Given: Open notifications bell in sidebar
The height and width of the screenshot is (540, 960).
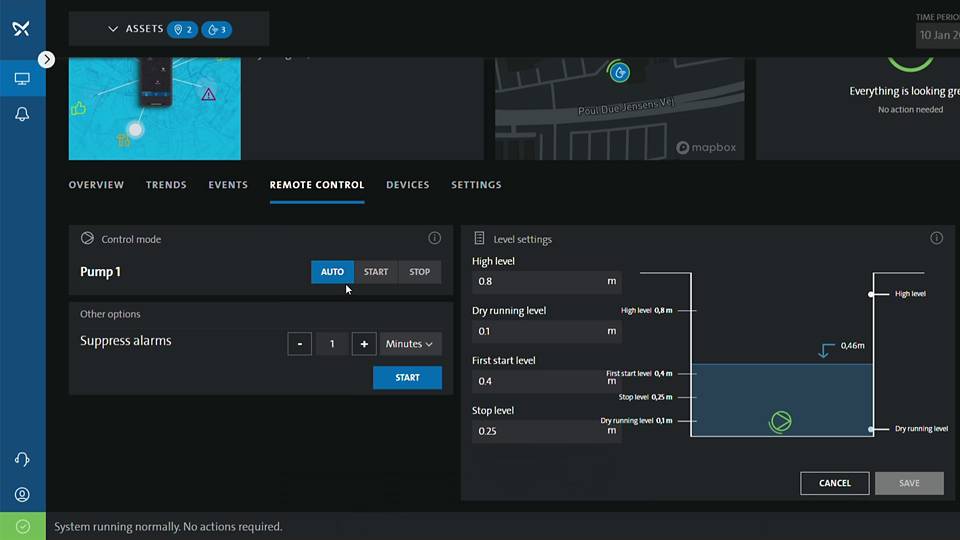Looking at the screenshot, I should [22, 114].
